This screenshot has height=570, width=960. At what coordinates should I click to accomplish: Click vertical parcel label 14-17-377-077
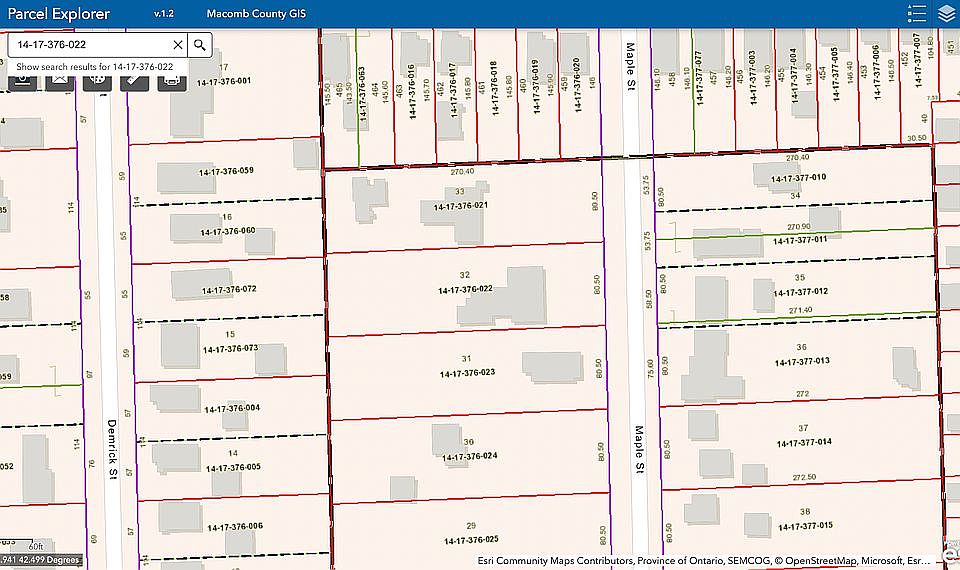tap(699, 78)
